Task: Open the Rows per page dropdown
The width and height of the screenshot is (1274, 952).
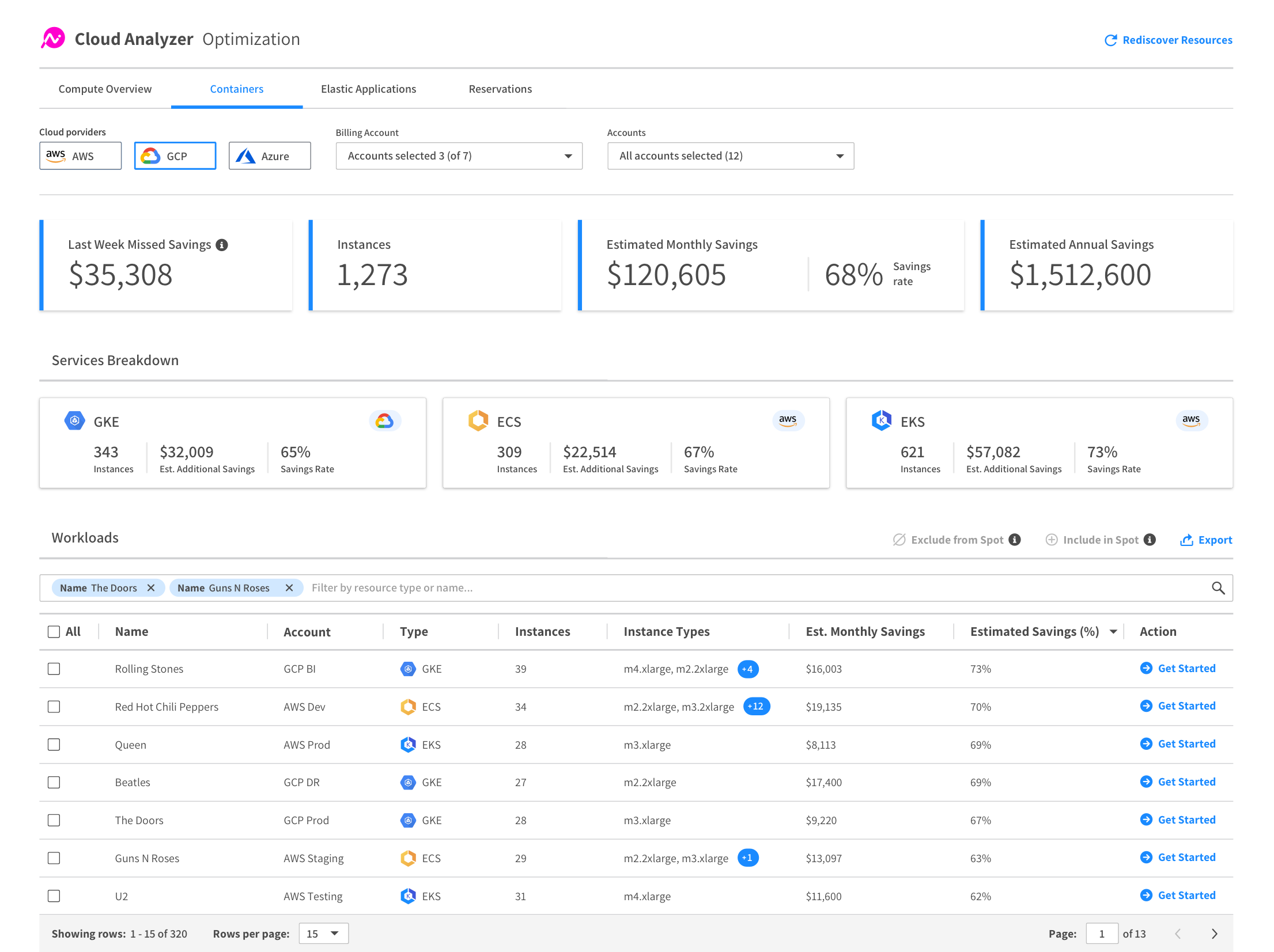Action: coord(323,933)
